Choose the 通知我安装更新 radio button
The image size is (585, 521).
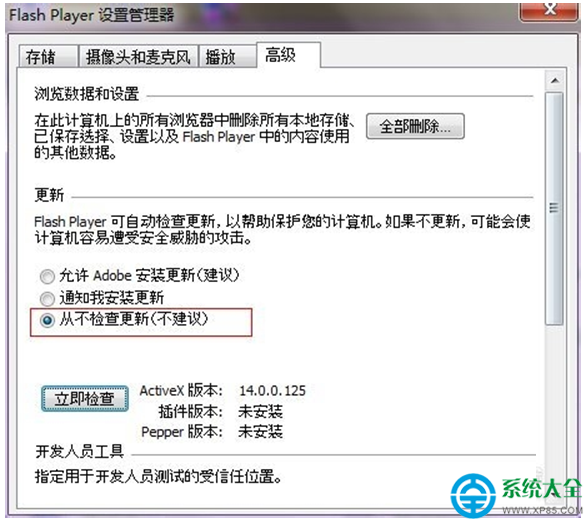tap(47, 299)
